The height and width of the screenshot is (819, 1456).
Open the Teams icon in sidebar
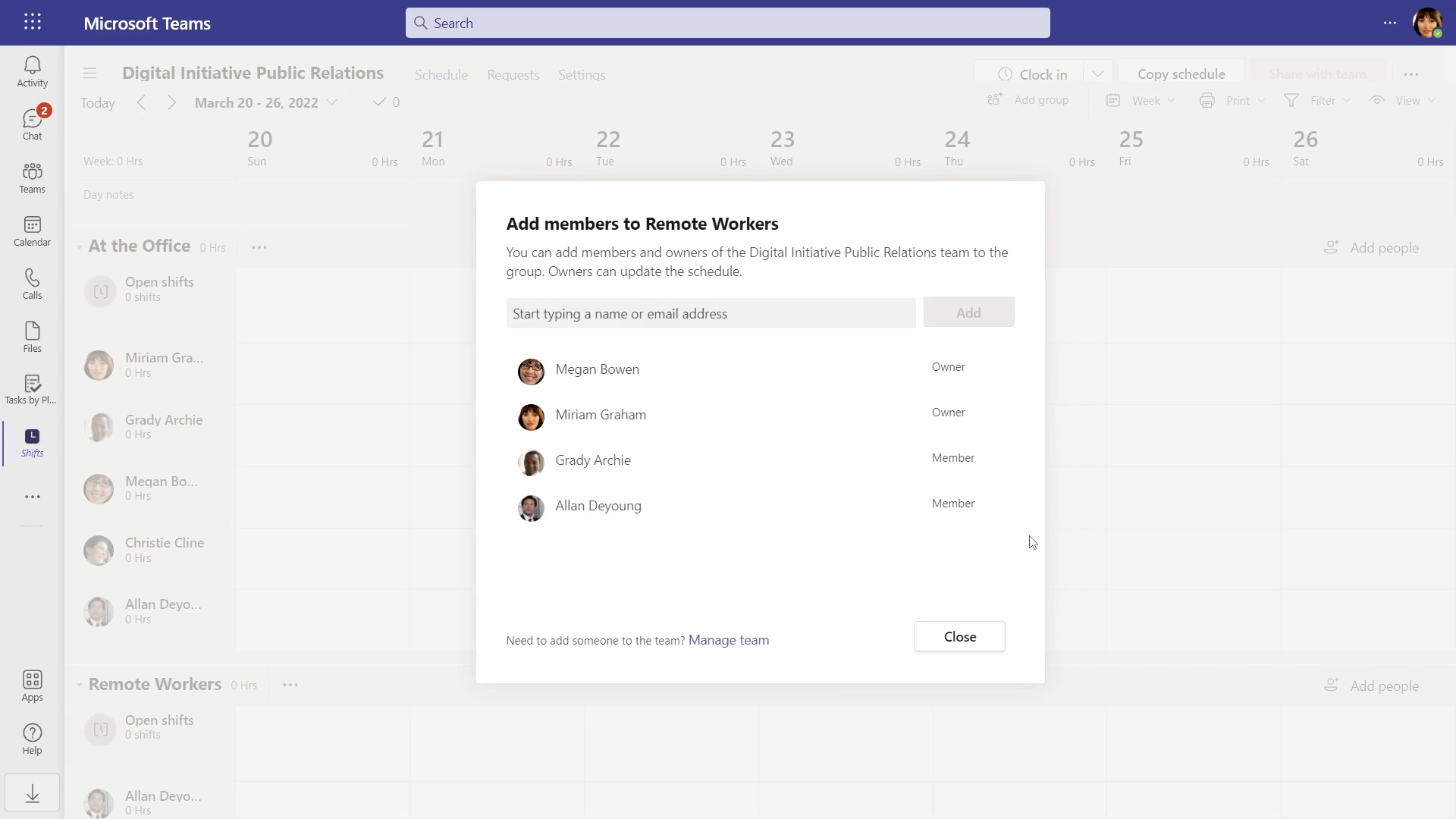coord(32,177)
